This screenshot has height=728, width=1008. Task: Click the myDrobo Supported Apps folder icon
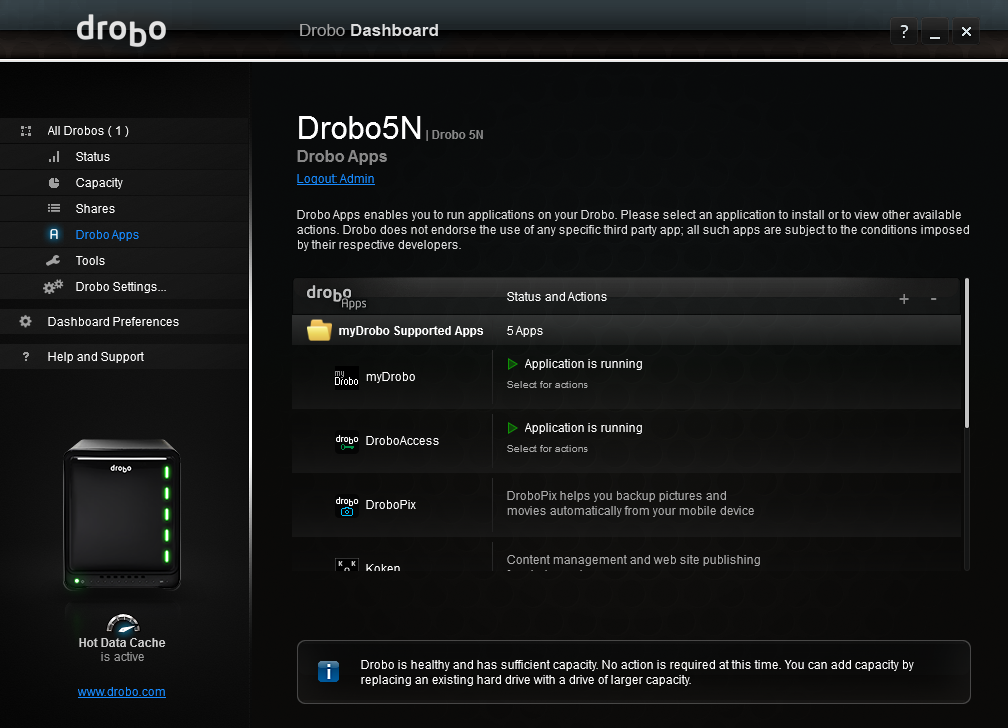319,330
